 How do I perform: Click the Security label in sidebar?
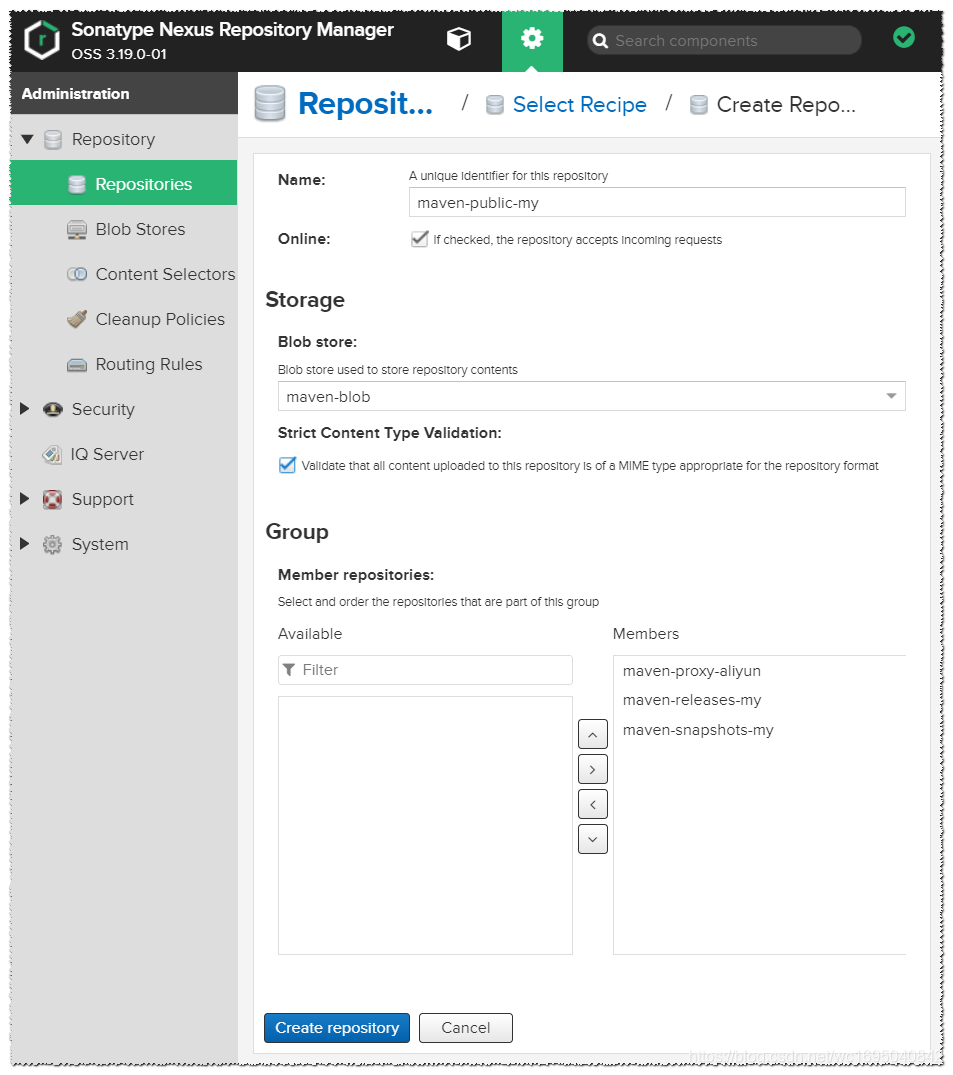103,409
